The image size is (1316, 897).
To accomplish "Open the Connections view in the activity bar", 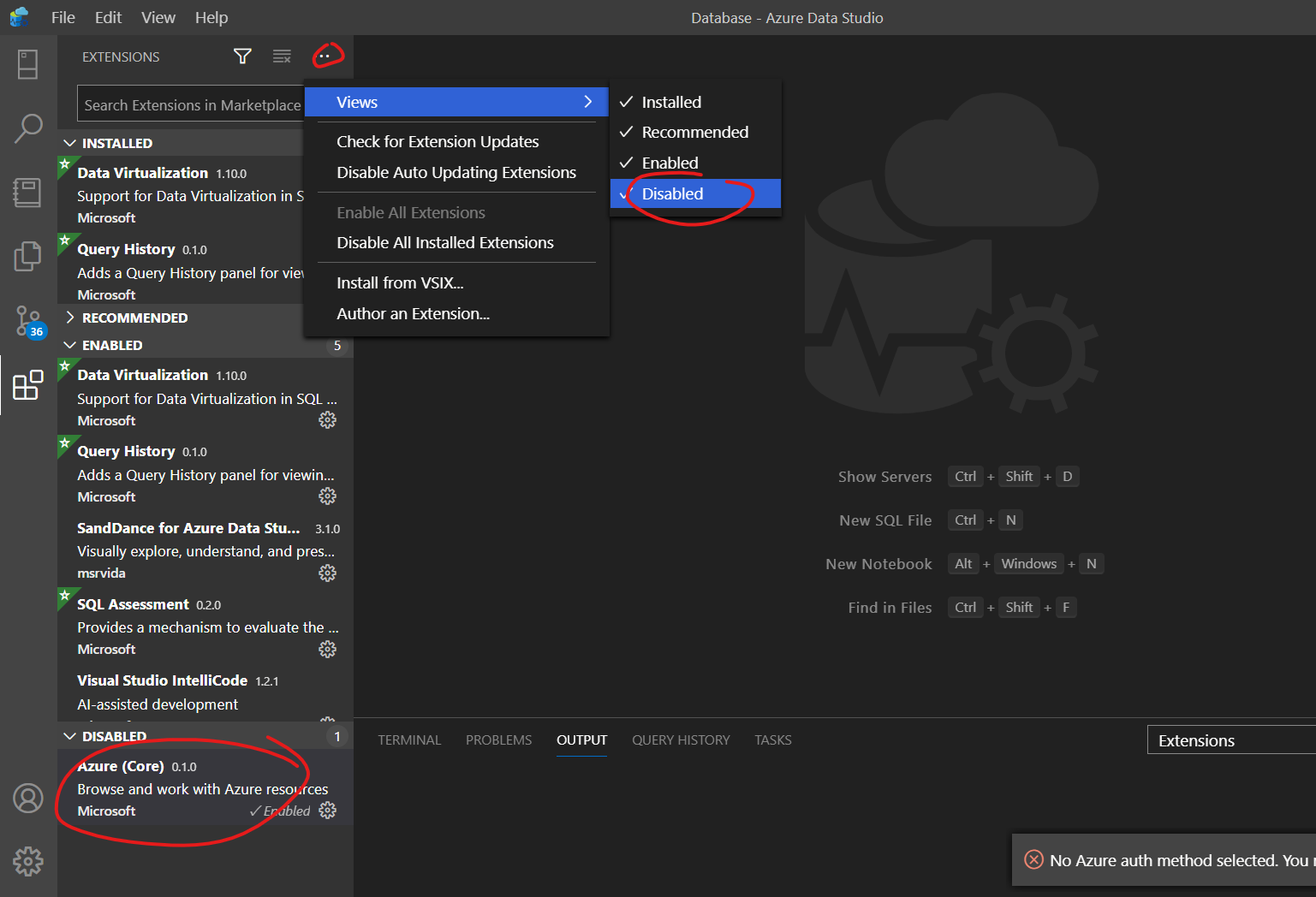I will point(28,64).
